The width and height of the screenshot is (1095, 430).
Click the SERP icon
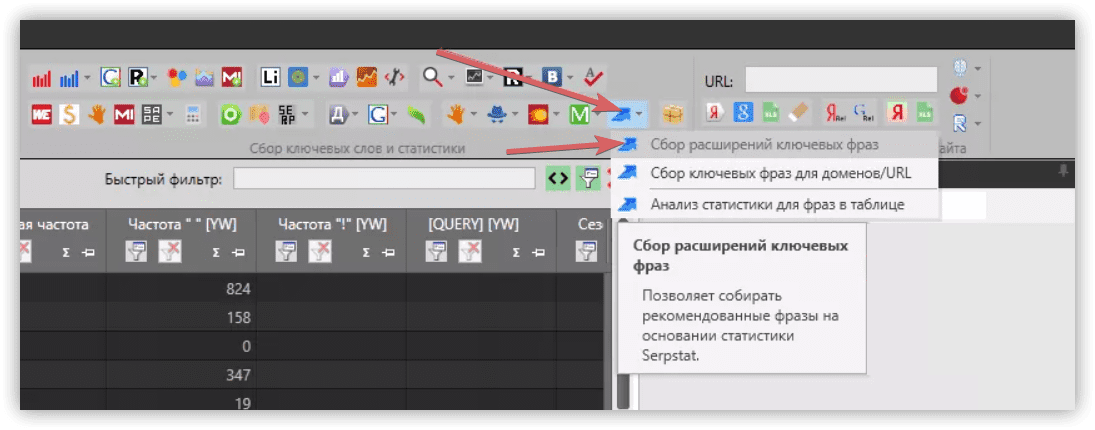click(287, 114)
